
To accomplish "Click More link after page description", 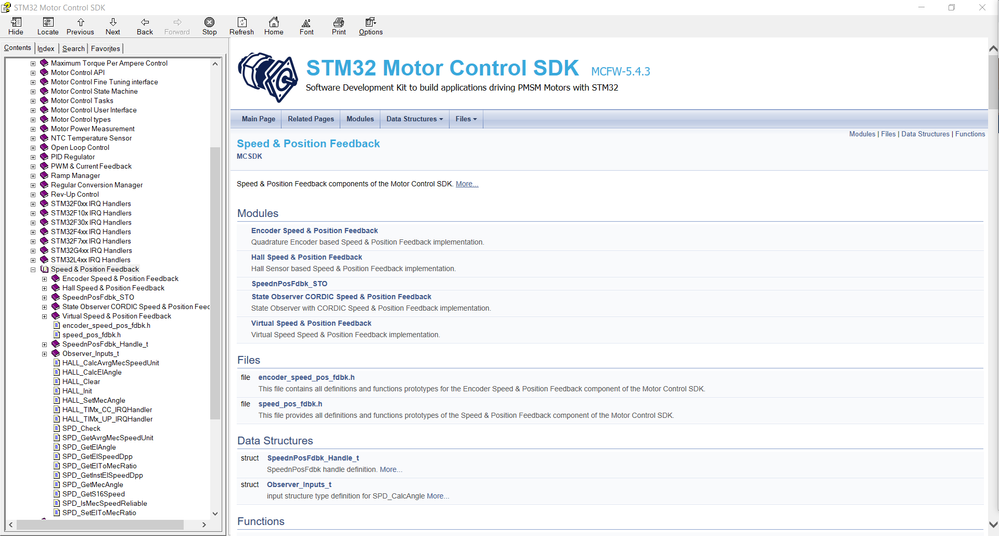I will [x=466, y=184].
